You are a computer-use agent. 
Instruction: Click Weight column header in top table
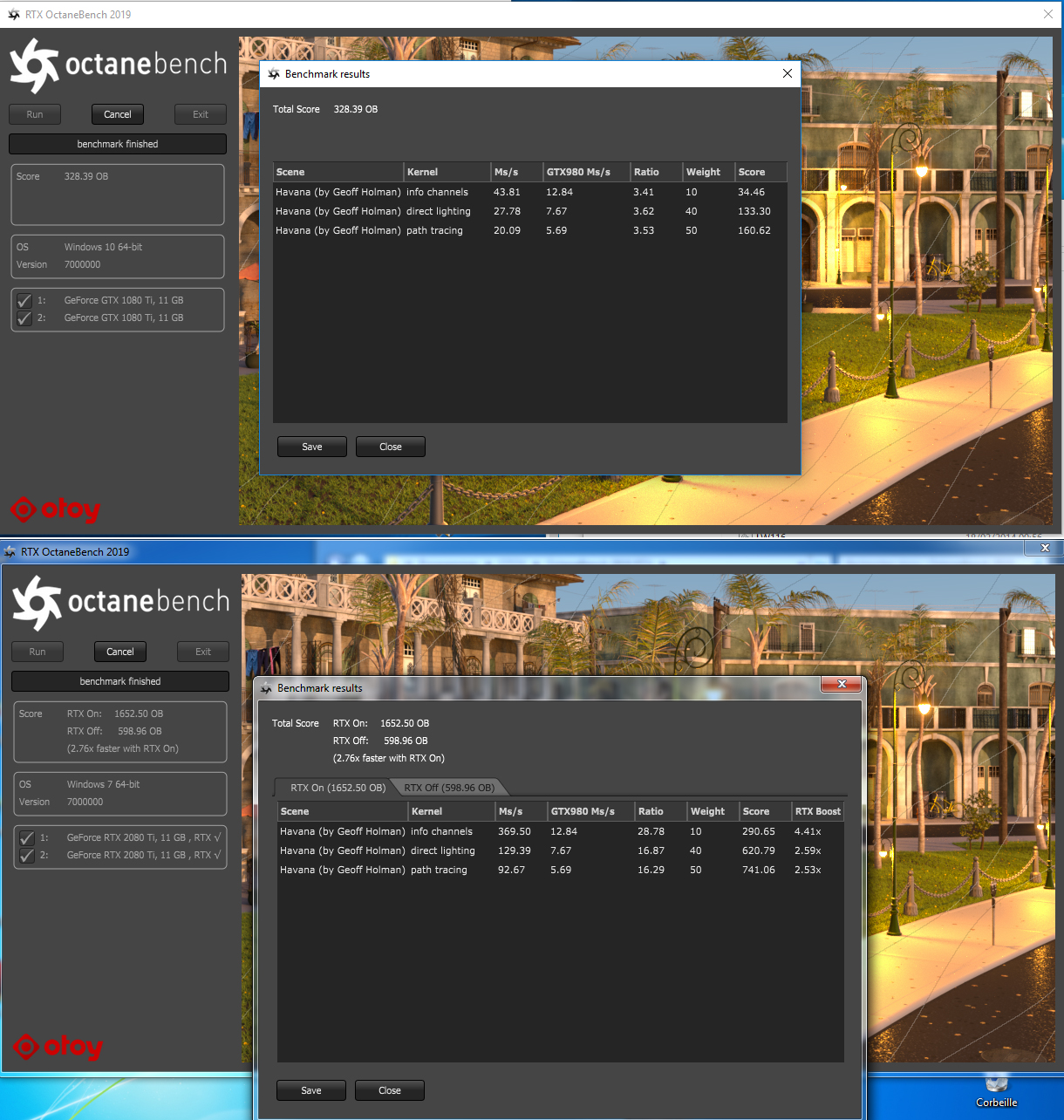coord(709,172)
